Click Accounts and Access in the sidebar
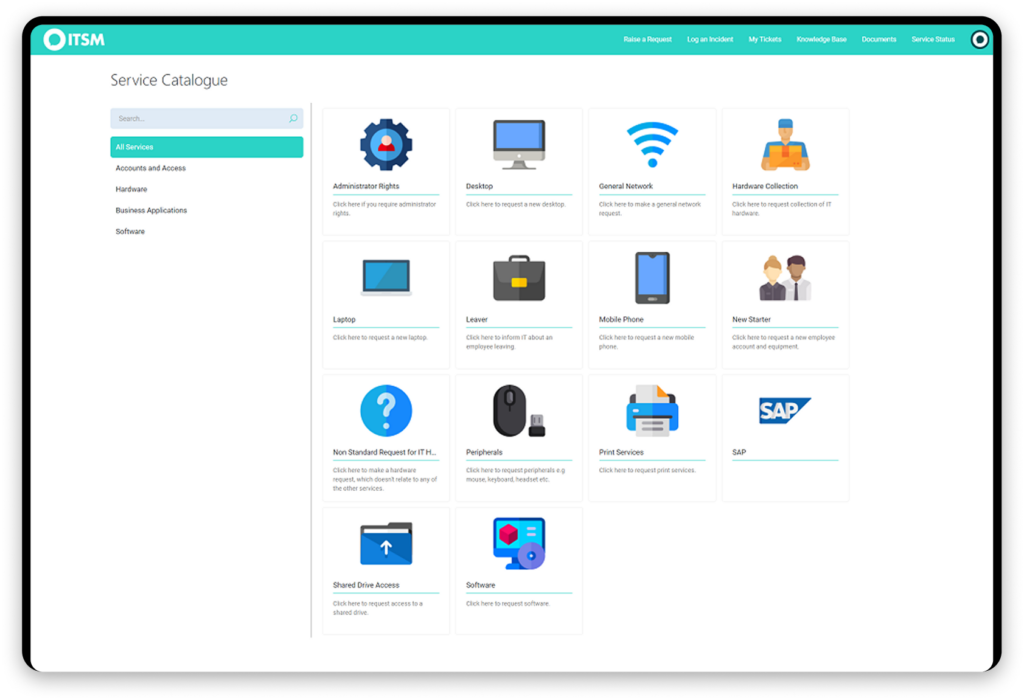 [x=151, y=168]
